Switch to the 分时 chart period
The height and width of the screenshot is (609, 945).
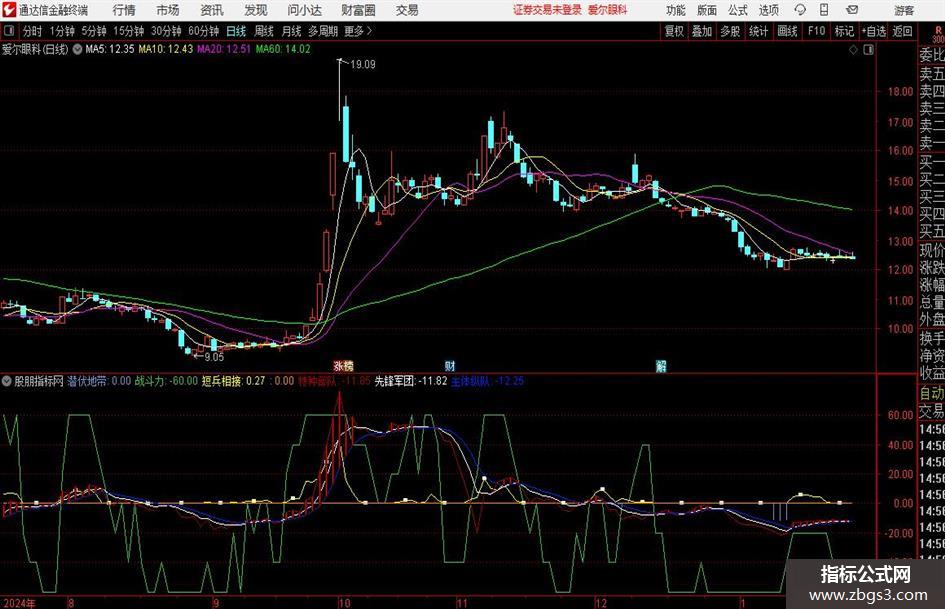coord(32,31)
